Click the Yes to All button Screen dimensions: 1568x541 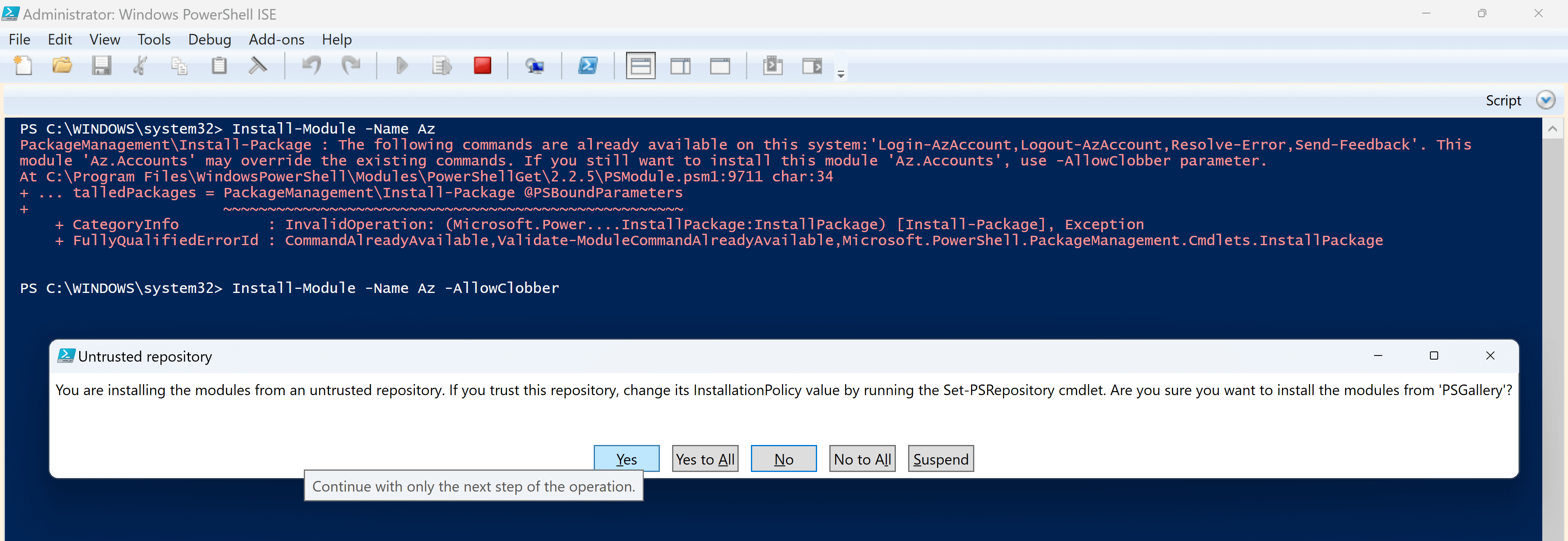coord(705,459)
